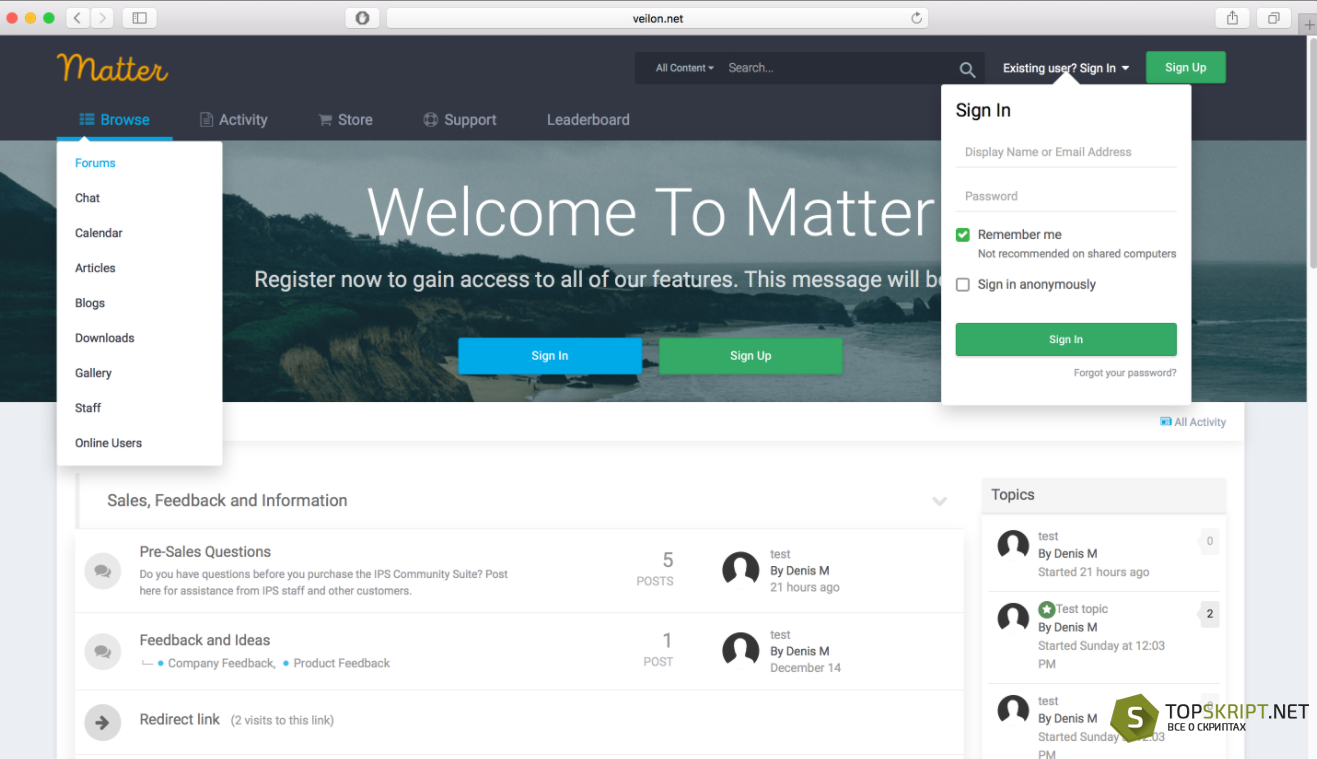
Task: Click avatar beside 'Started 21 hours ago' topic
Action: point(1013,546)
